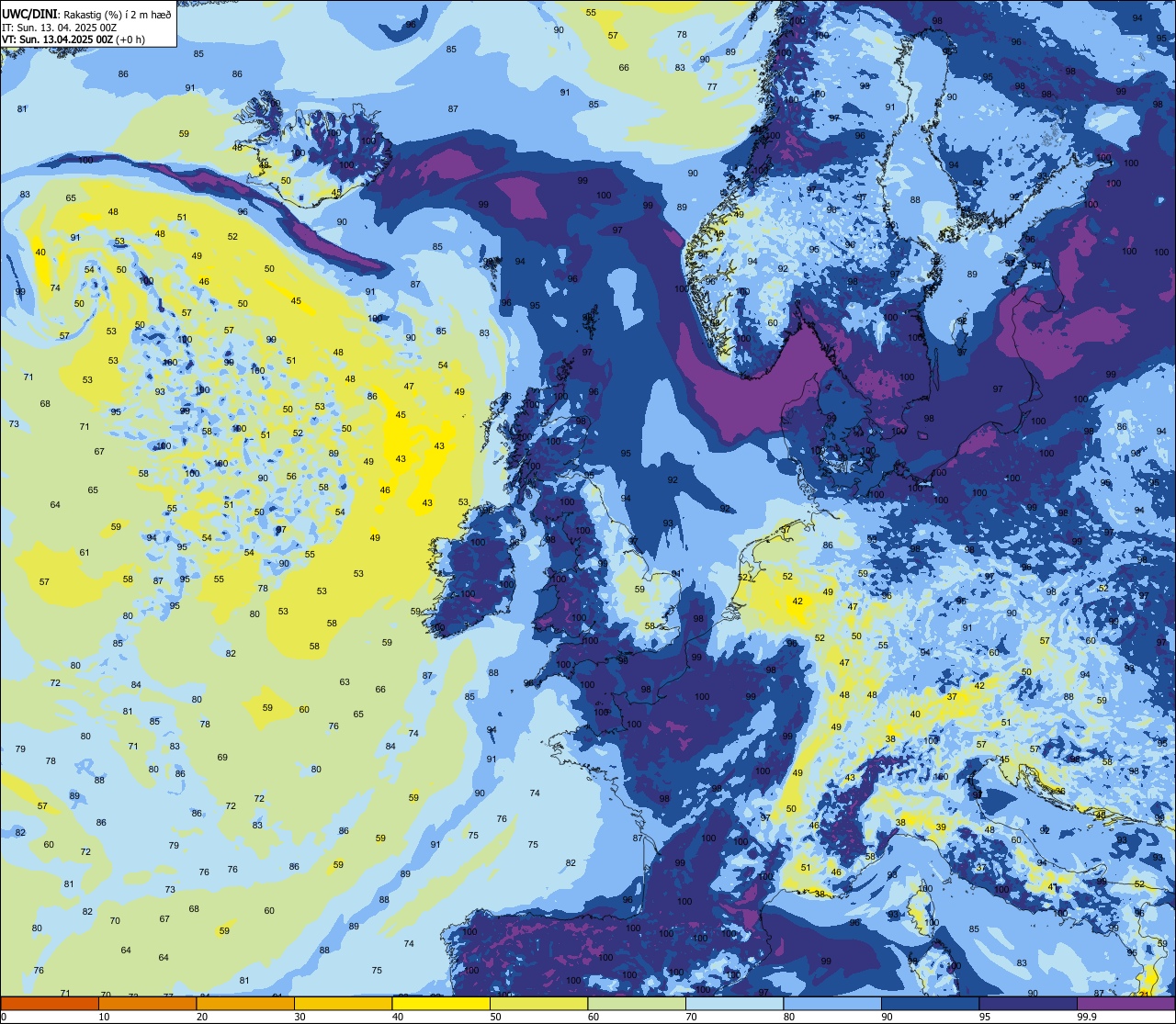Click the light green 60–70 legend swatch
Screen dimensions: 1176x1024
coord(637,1003)
